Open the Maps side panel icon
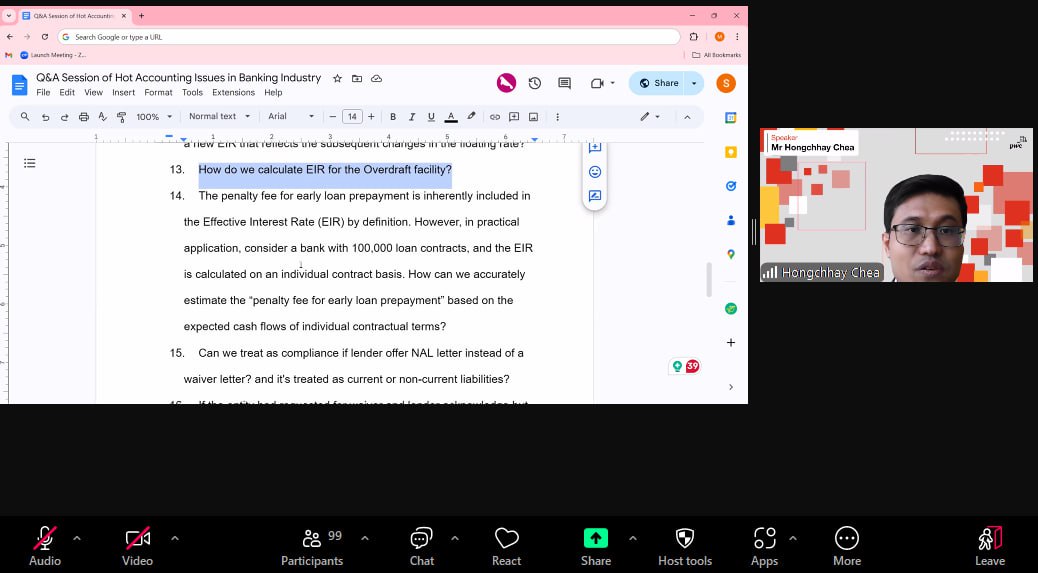1038x573 pixels. tap(731, 254)
